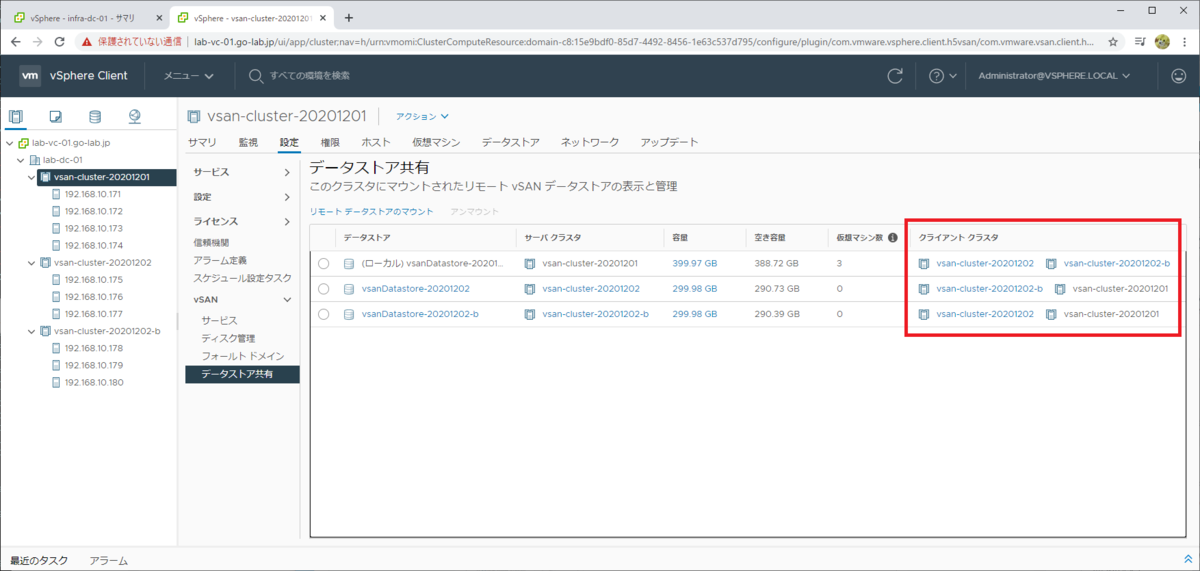This screenshot has width=1200, height=571.
Task: Open vsanDatastore-20201202-b datastore link
Action: (420, 314)
